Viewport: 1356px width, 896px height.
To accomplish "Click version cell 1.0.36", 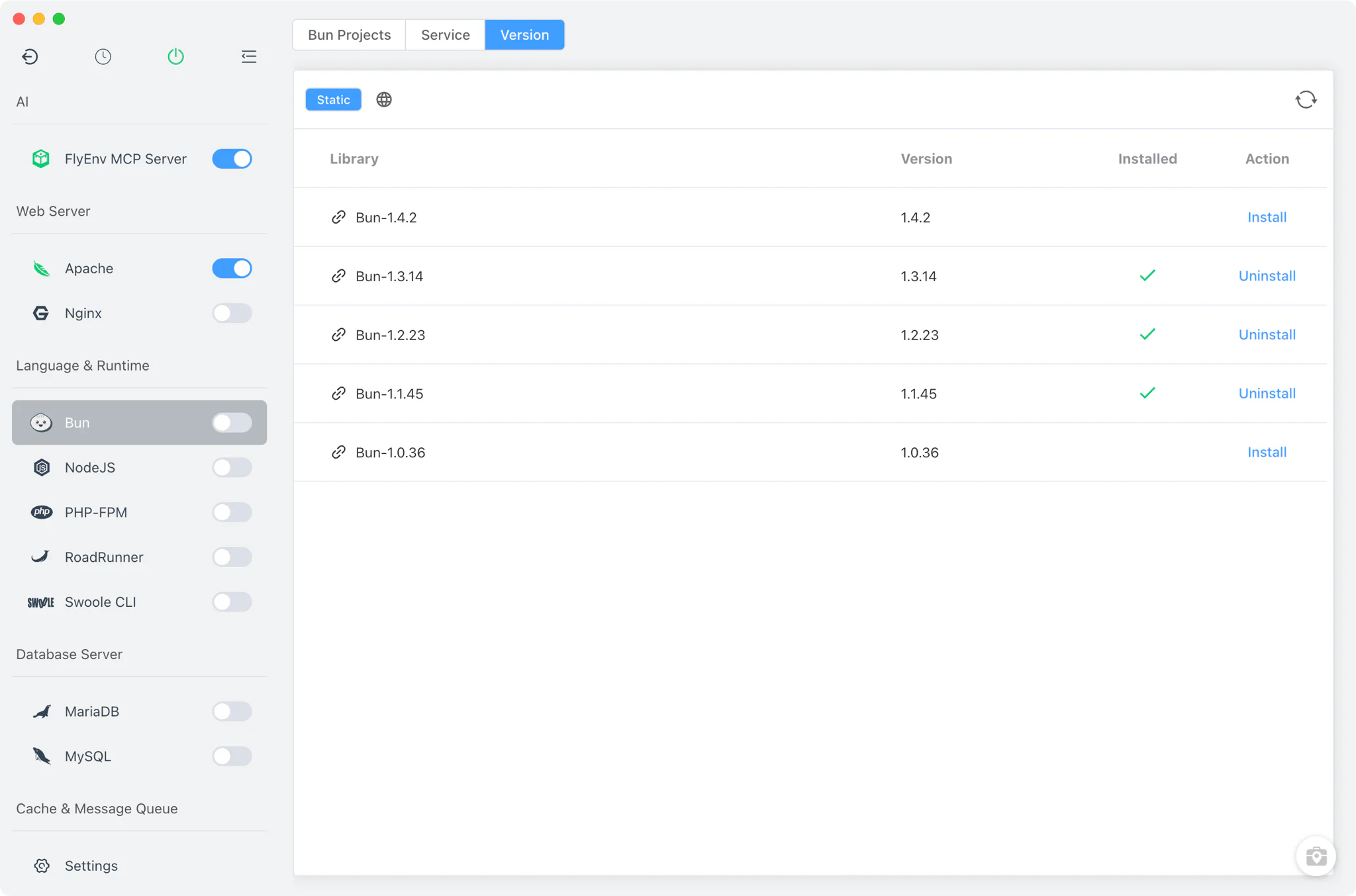I will 920,453.
